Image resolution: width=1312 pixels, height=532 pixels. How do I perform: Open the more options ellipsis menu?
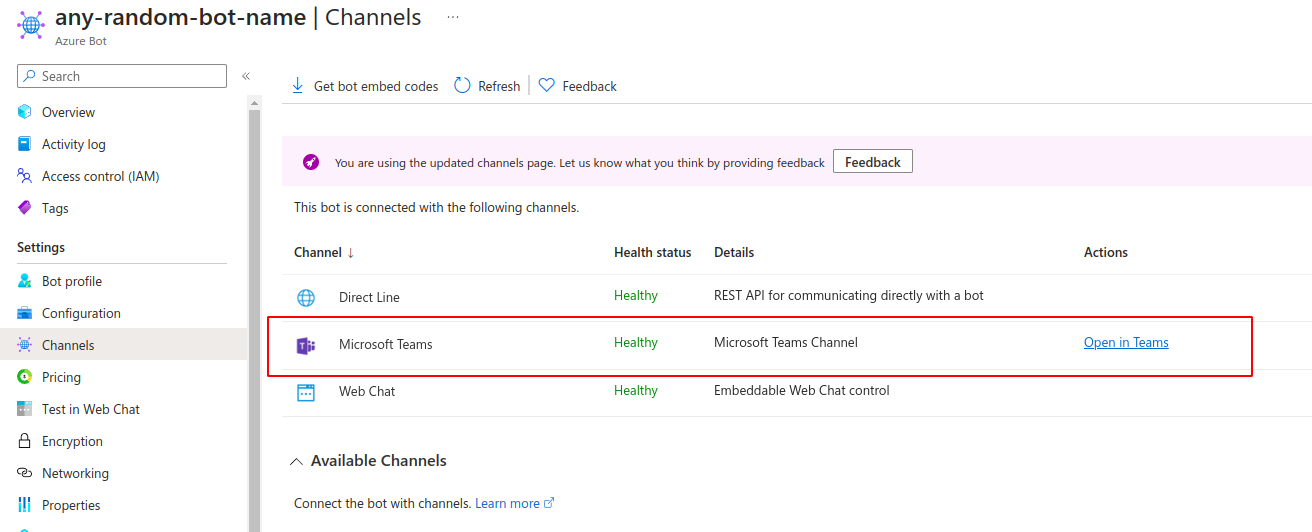coord(453,17)
